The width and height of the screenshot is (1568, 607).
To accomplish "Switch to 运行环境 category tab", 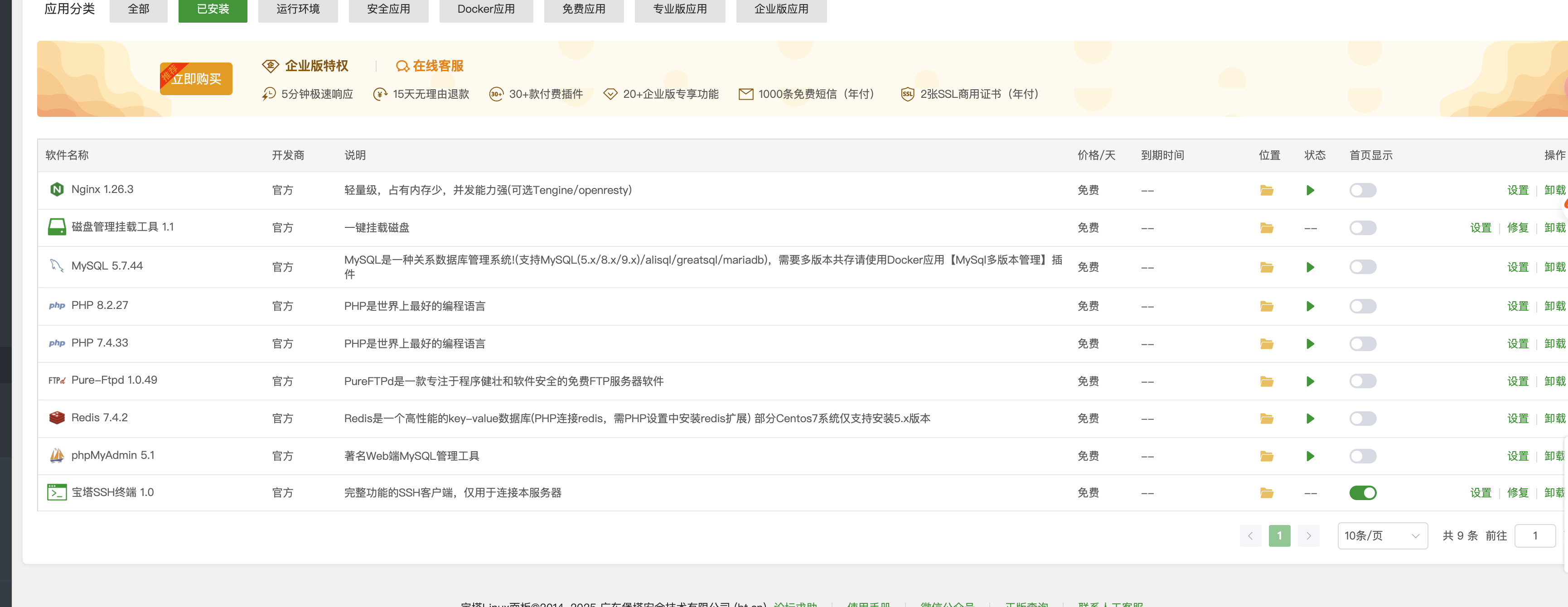I will tap(298, 10).
